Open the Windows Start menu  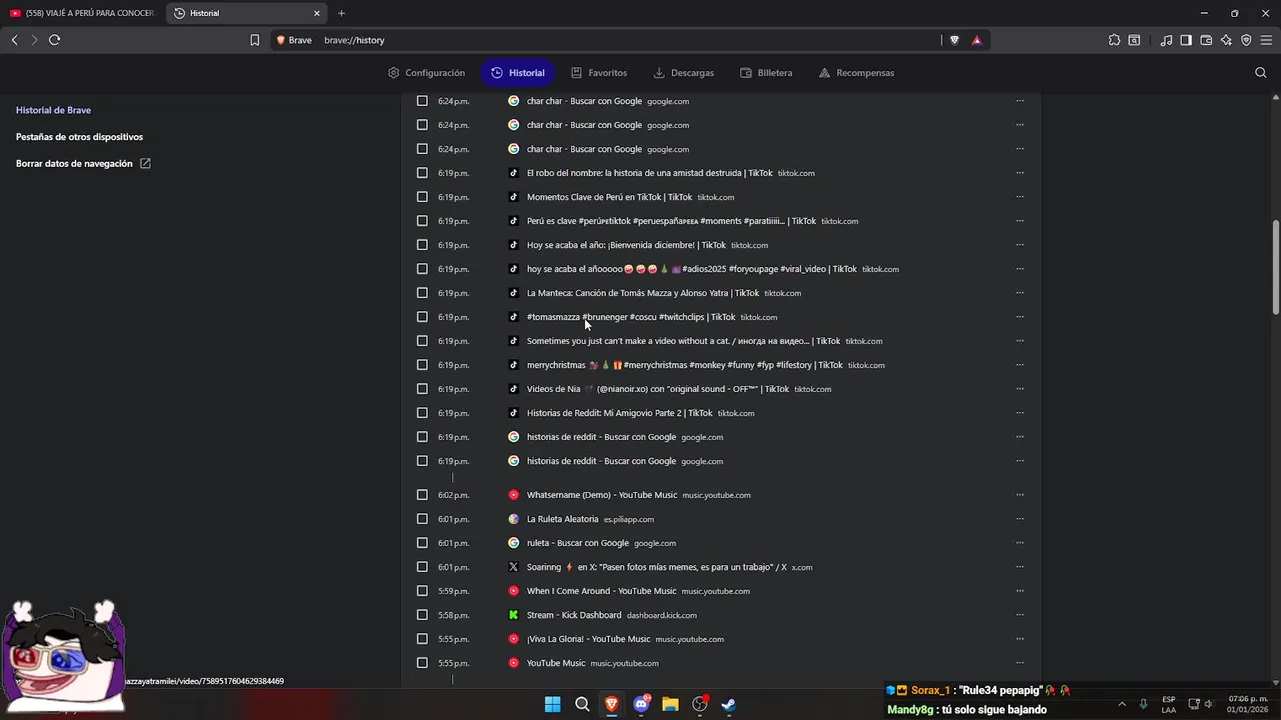pyautogui.click(x=552, y=704)
